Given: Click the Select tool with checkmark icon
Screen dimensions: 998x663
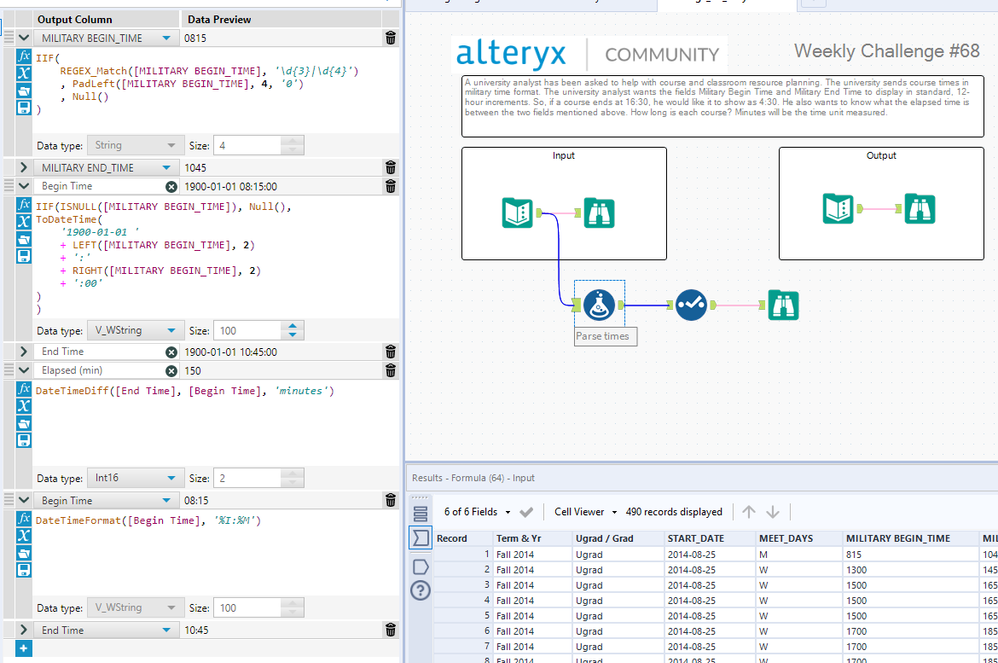Looking at the screenshot, I should (691, 305).
